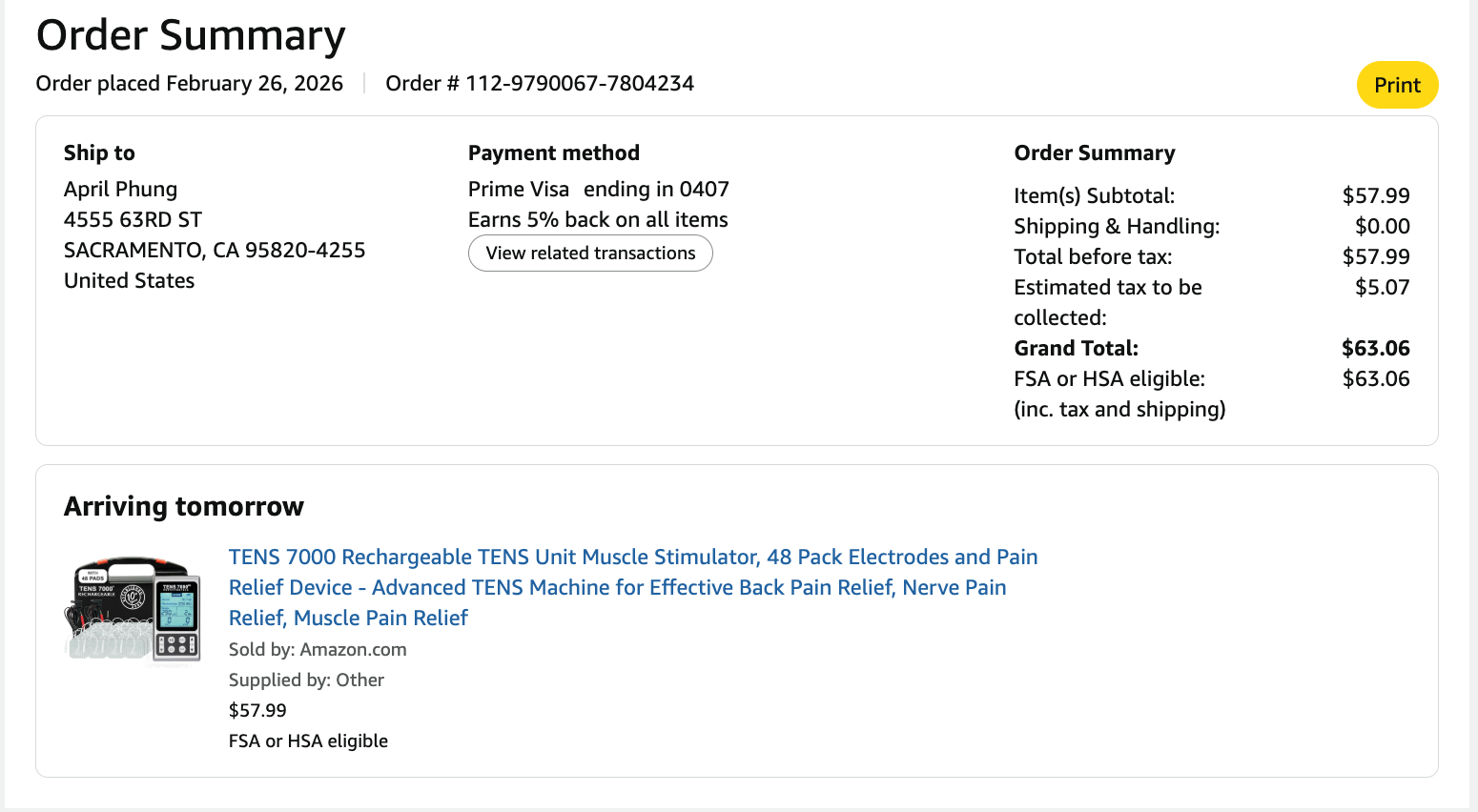Image resolution: width=1478 pixels, height=812 pixels.
Task: Click the Arriving tomorrow heading
Action: (x=184, y=506)
